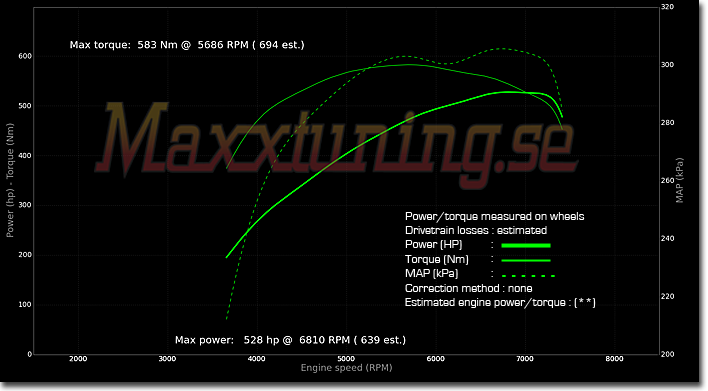Click 'Correction method : none' text
The width and height of the screenshot is (708, 391).
(468, 289)
